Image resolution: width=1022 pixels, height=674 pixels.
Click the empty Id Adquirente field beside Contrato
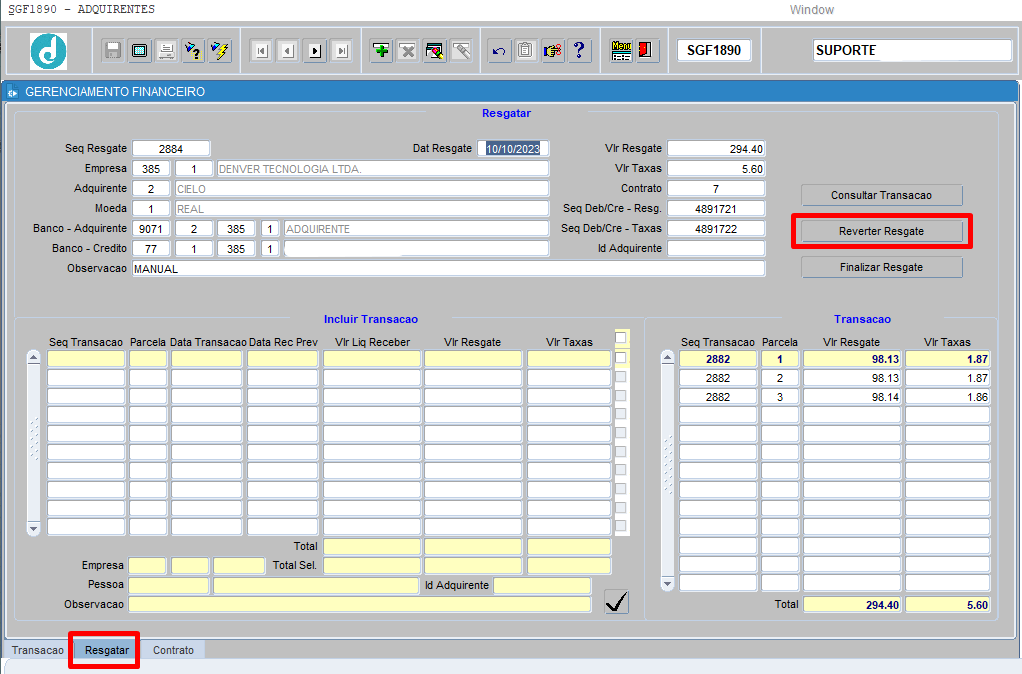[716, 248]
